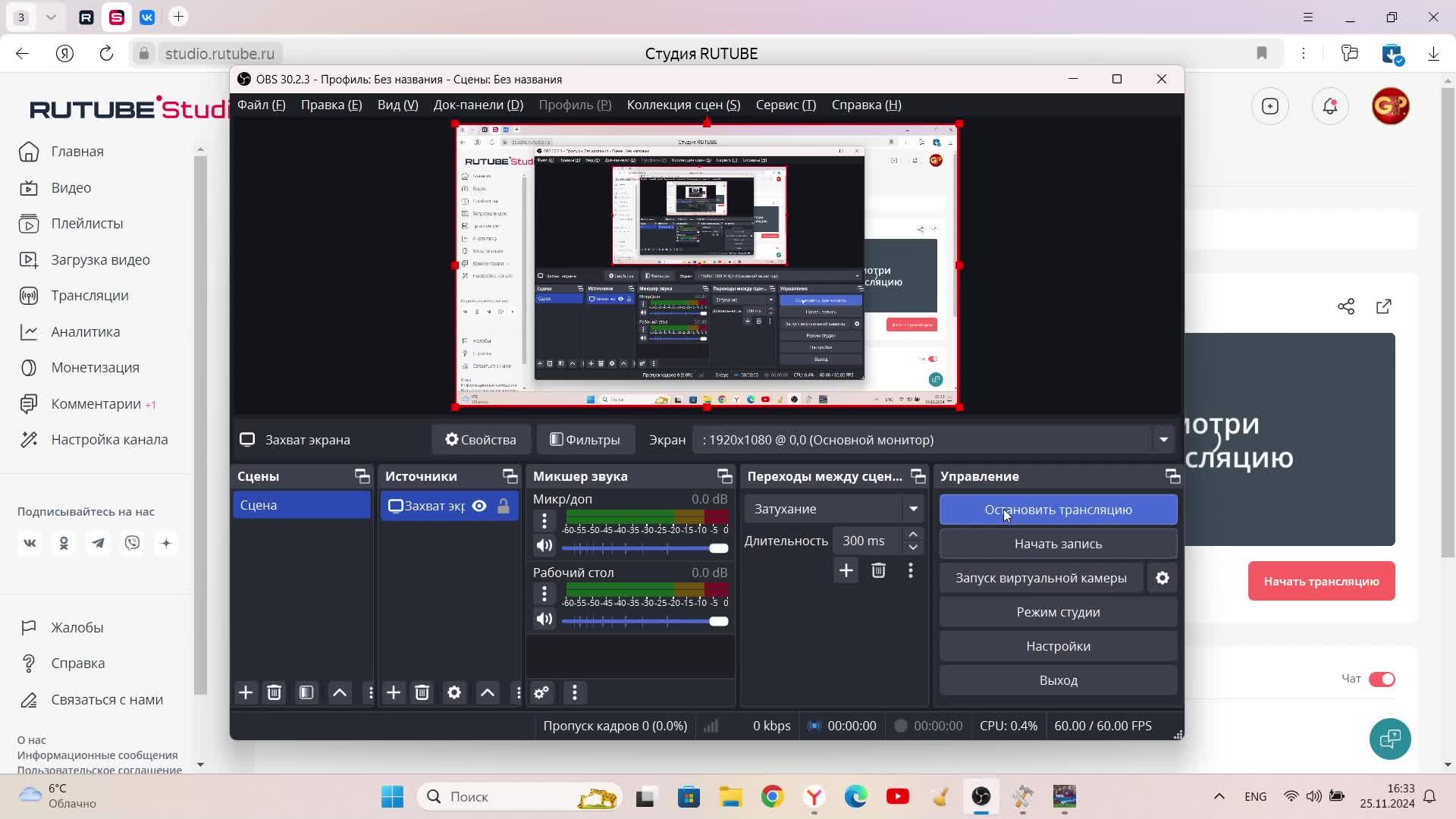The width and height of the screenshot is (1456, 819).
Task: Open audio mixer menu three-dots icon
Action: (x=575, y=692)
